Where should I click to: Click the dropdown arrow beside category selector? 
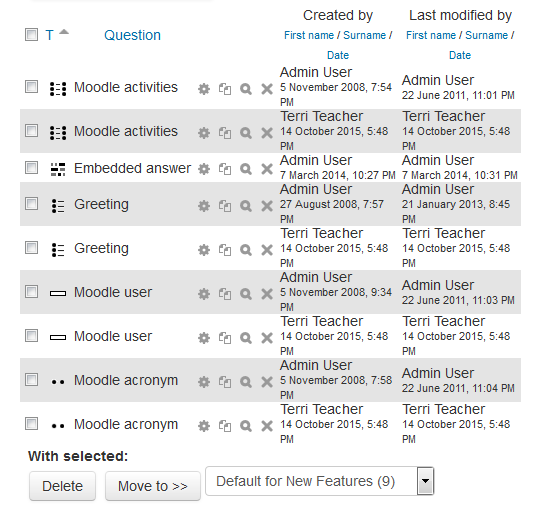pos(425,481)
